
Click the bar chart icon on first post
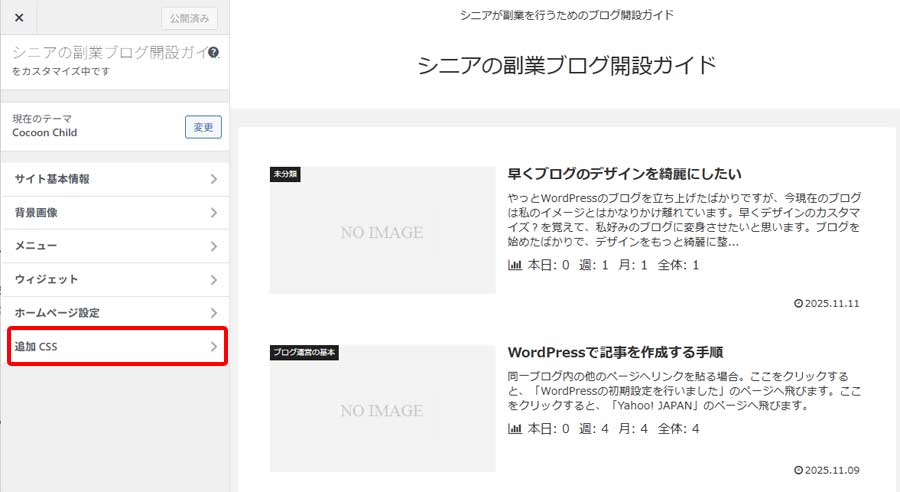515,266
